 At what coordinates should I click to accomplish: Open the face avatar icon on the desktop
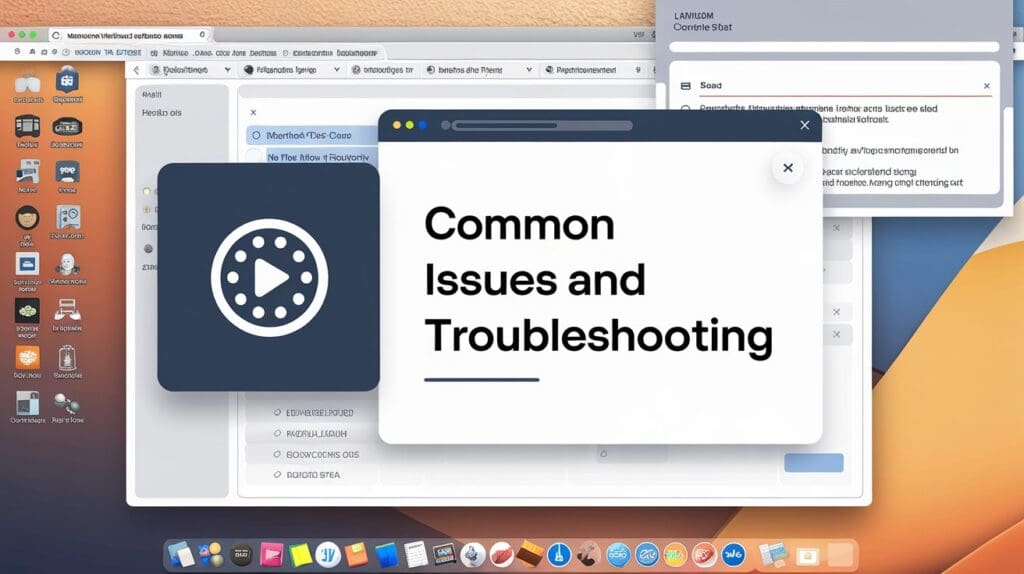27,217
